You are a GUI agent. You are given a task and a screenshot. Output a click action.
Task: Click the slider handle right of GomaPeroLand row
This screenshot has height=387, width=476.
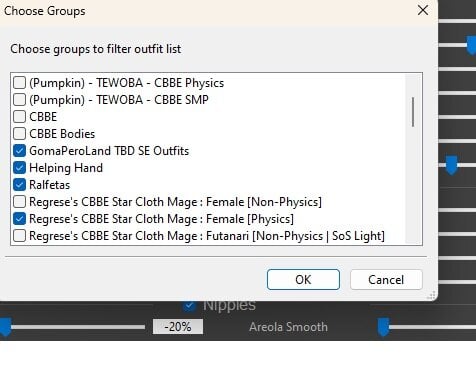coord(452,165)
